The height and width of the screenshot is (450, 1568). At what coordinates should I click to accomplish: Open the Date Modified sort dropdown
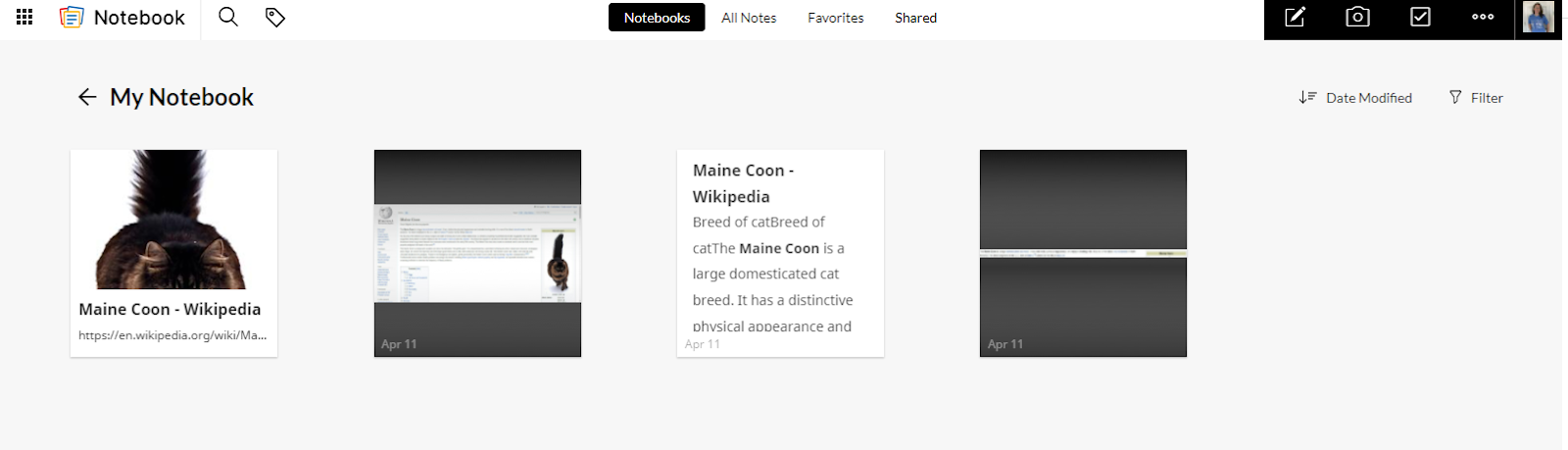click(x=1355, y=97)
